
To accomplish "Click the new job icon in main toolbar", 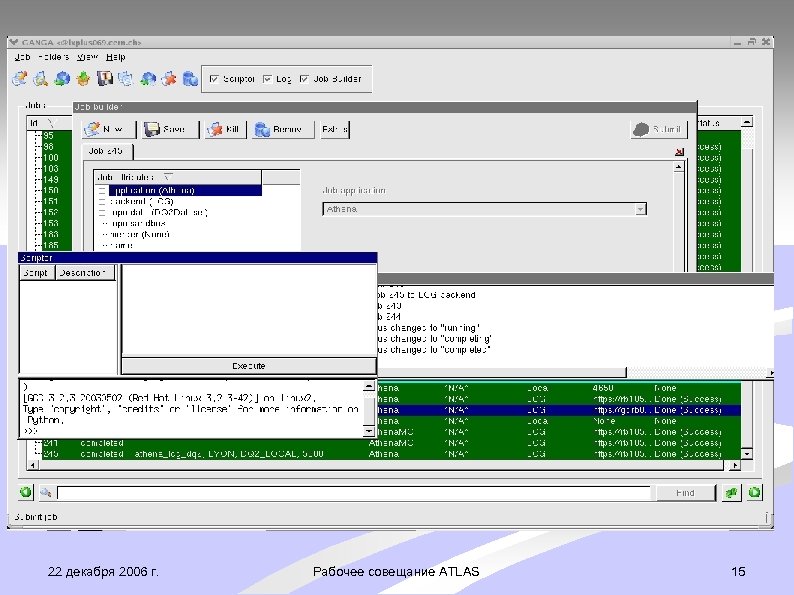I will click(20, 78).
